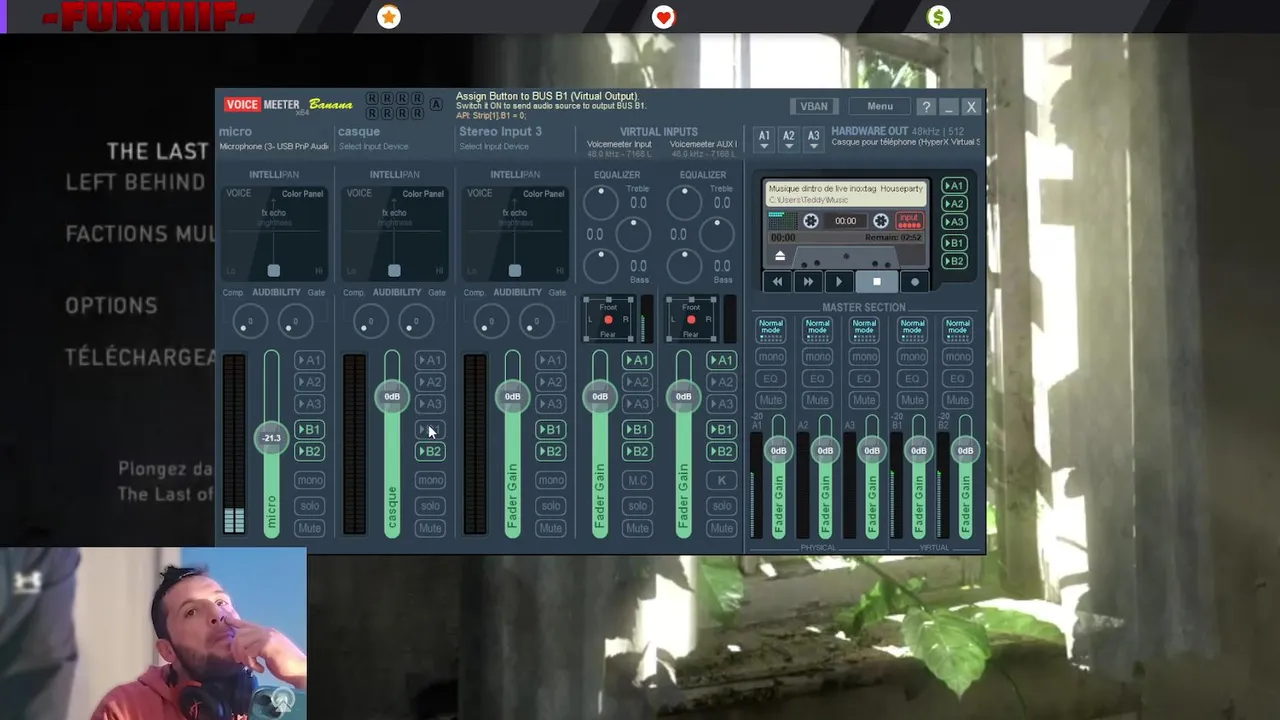
Task: Open VBAN settings
Action: (814, 107)
